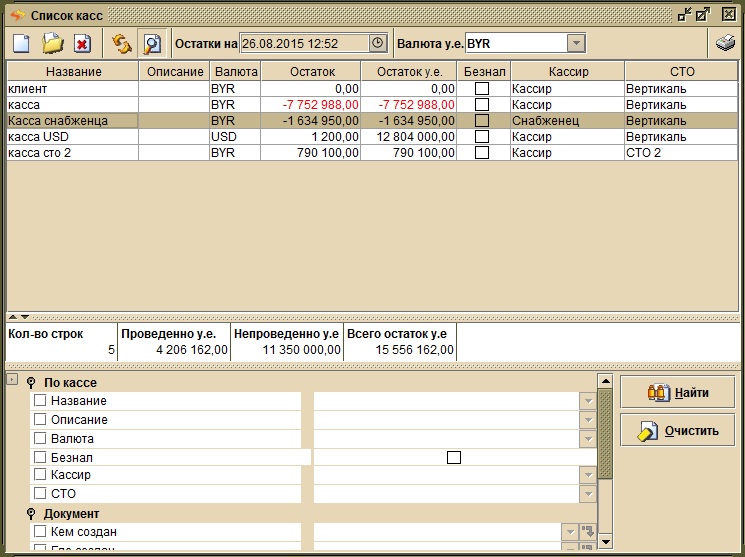
Task: Open the Кем создан filter dropdown
Action: [570, 531]
